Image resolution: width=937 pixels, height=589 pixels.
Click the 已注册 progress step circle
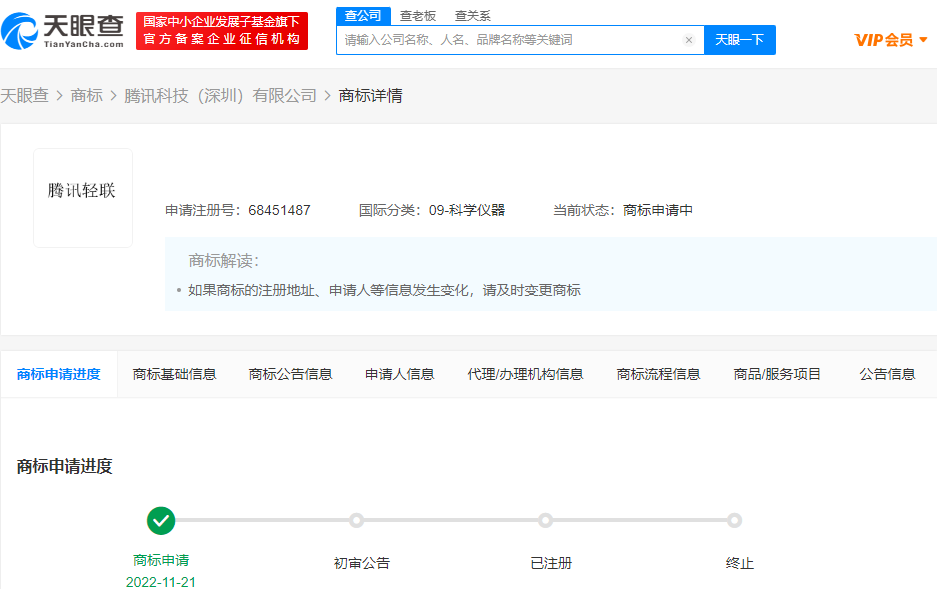(x=545, y=520)
